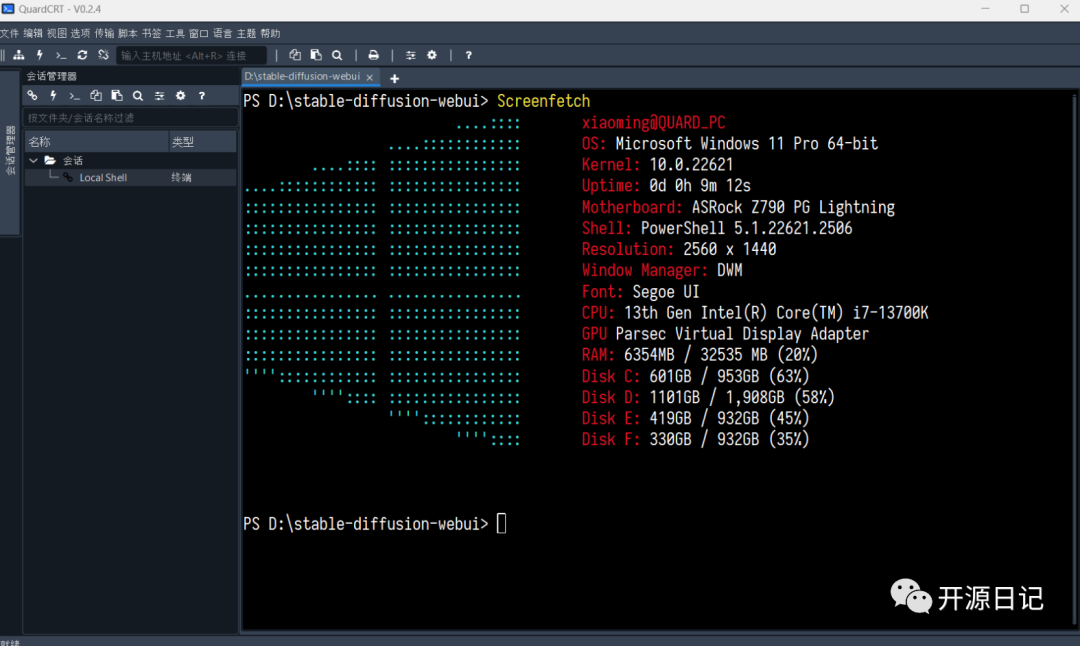
Task: Open the 视图 menu
Action: (56, 33)
